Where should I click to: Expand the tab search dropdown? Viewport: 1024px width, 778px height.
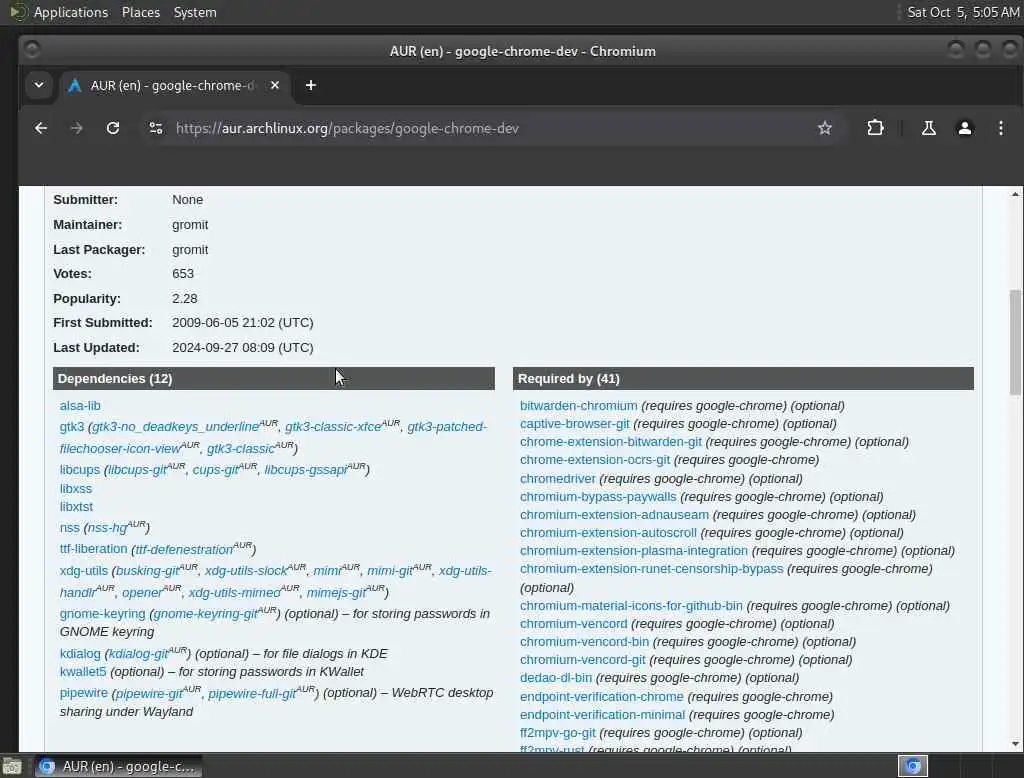pyautogui.click(x=39, y=86)
